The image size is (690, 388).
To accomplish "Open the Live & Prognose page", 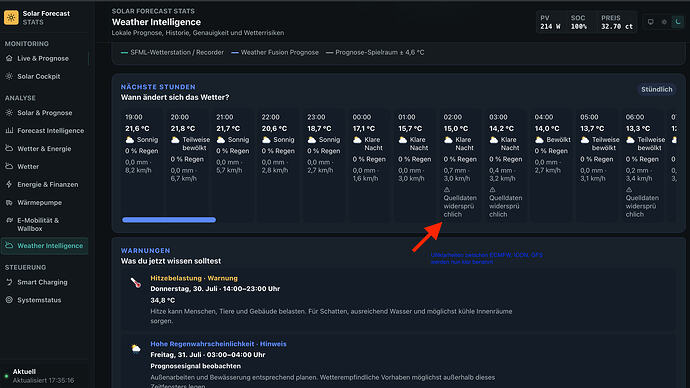I will pyautogui.click(x=44, y=59).
